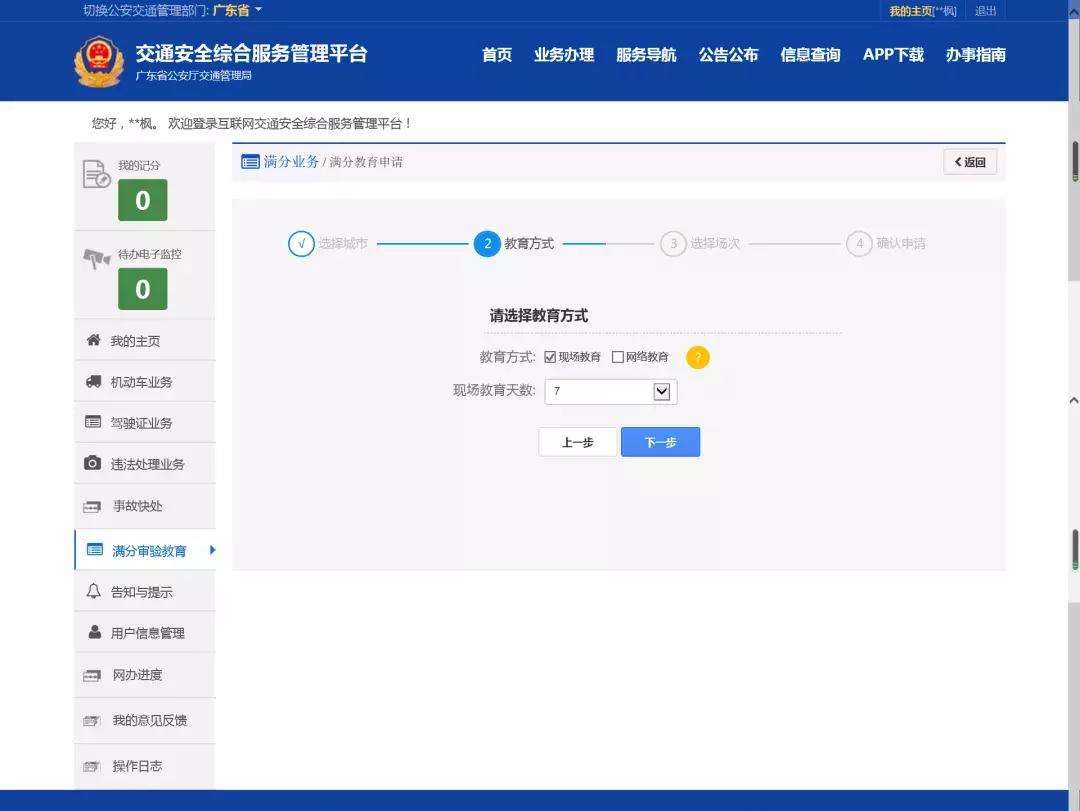1080x811 pixels.
Task: Click the 我的记分 counter showing 0
Action: (143, 200)
